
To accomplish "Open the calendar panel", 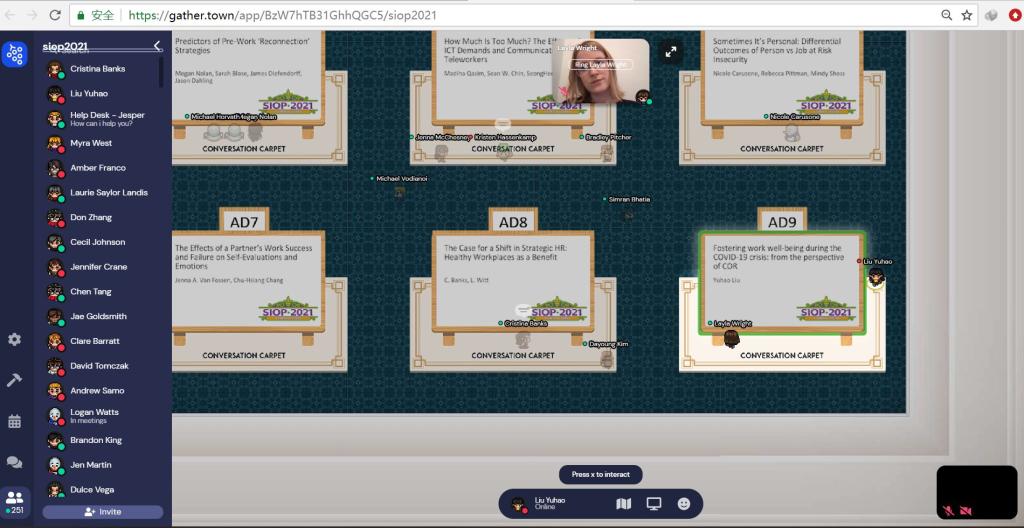I will (14, 421).
